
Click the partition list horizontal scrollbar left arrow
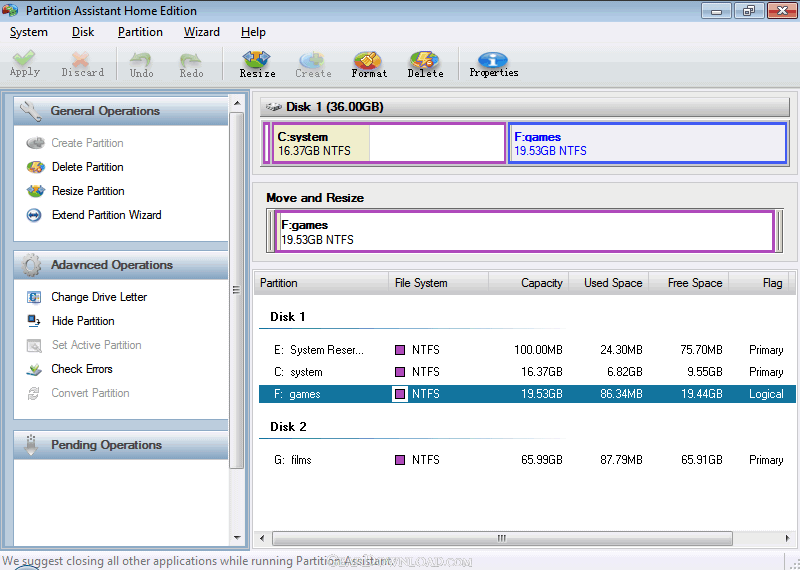coord(262,538)
